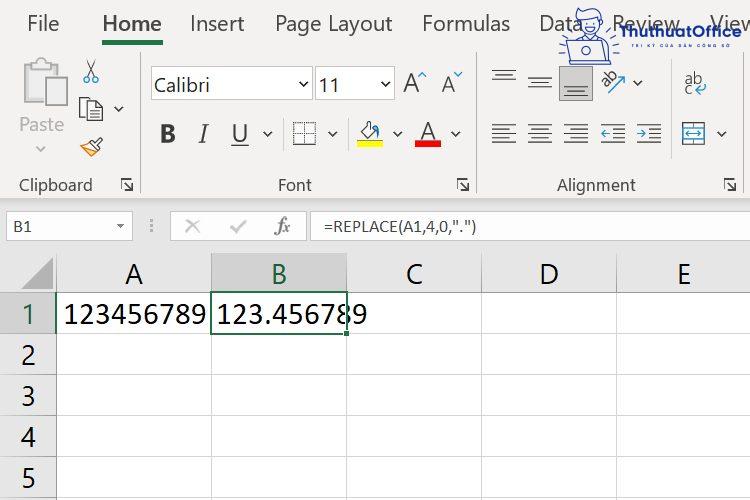Expand Orientation options arrow
The image size is (750, 500).
(x=638, y=83)
